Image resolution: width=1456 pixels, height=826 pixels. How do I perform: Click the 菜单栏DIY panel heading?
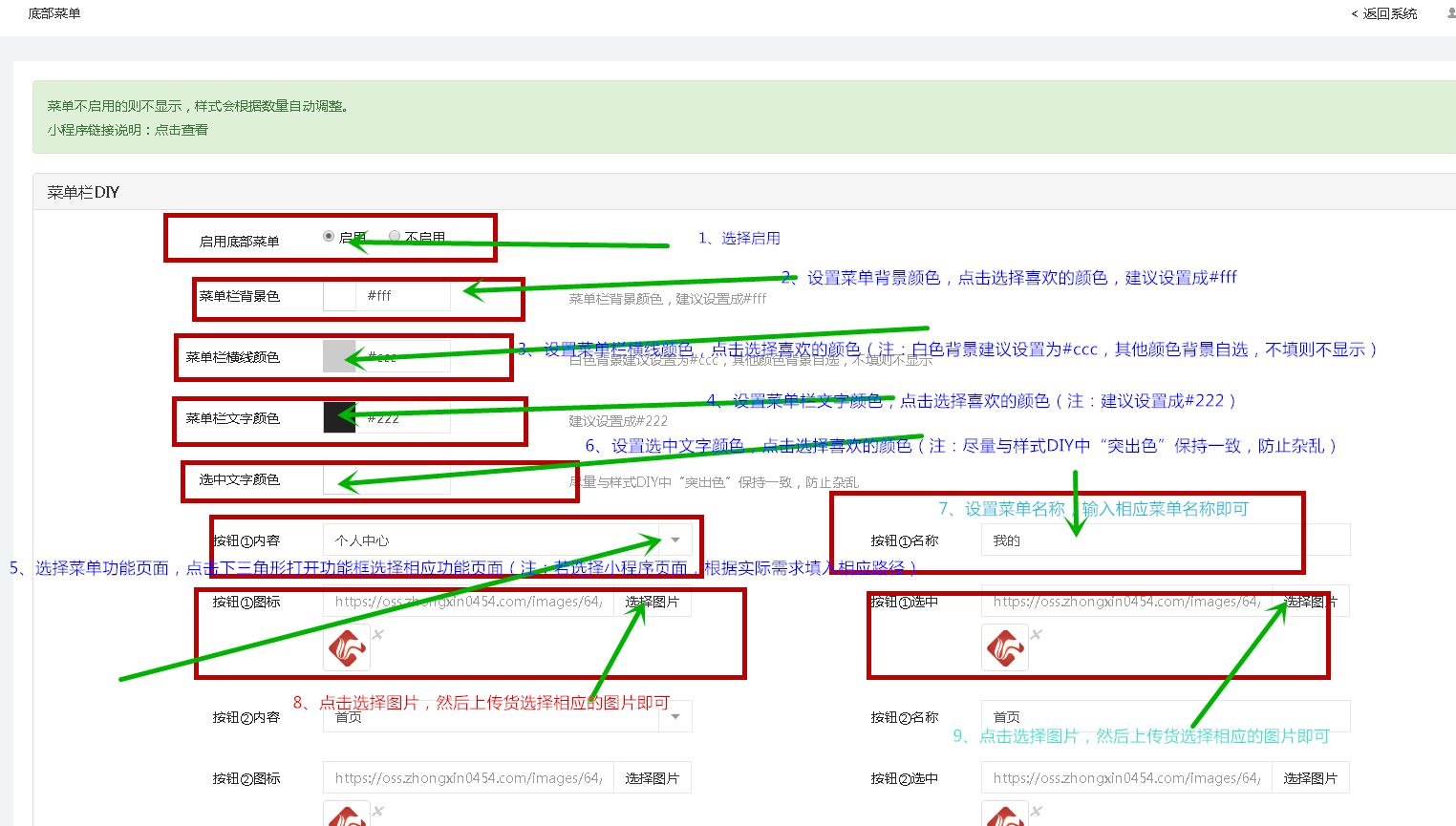click(x=83, y=192)
